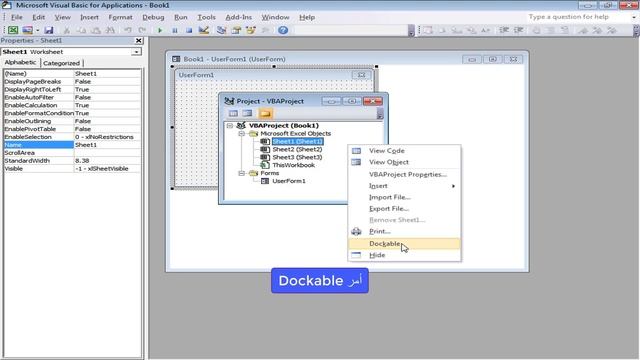Click the Cut scissors icon
The width and height of the screenshot is (640, 360).
pyautogui.click(x=67, y=30)
